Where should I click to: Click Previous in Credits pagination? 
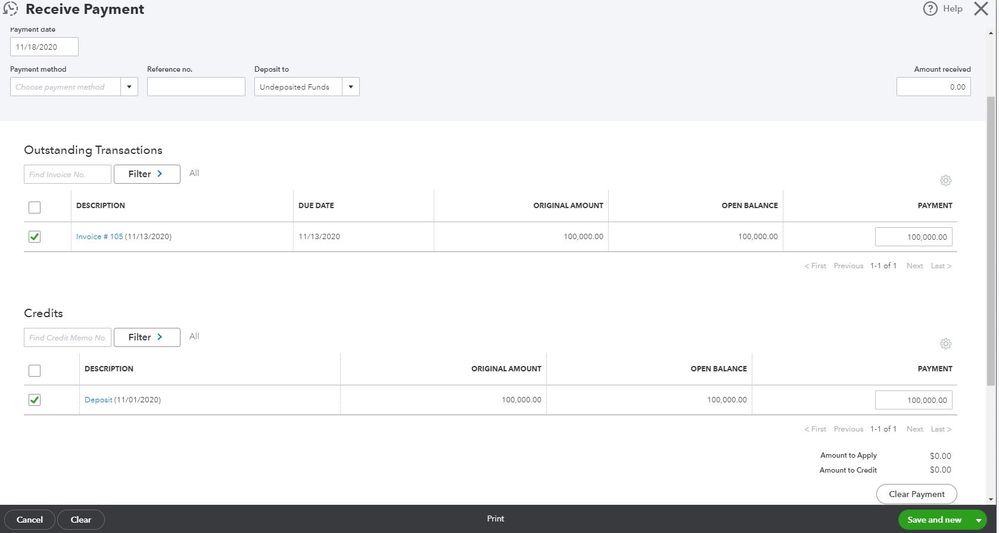849,429
